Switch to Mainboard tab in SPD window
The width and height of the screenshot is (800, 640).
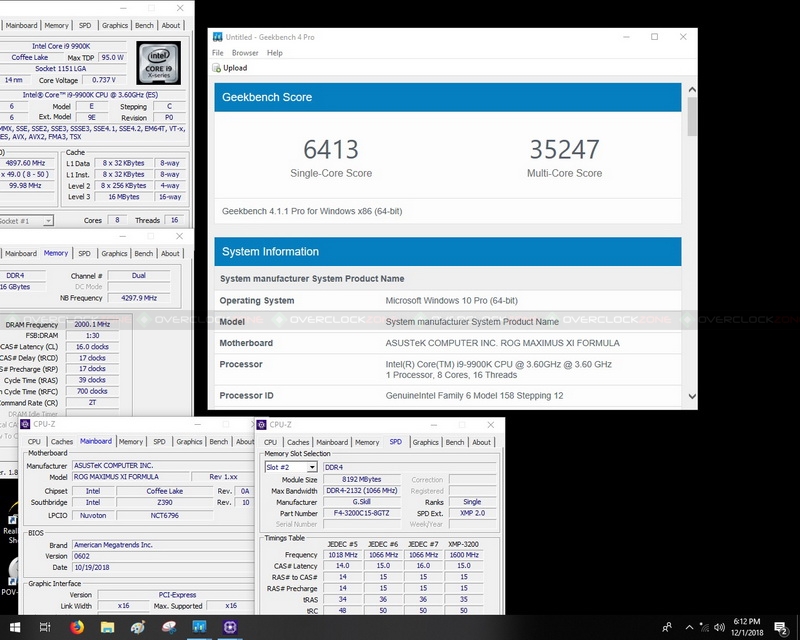click(x=332, y=442)
